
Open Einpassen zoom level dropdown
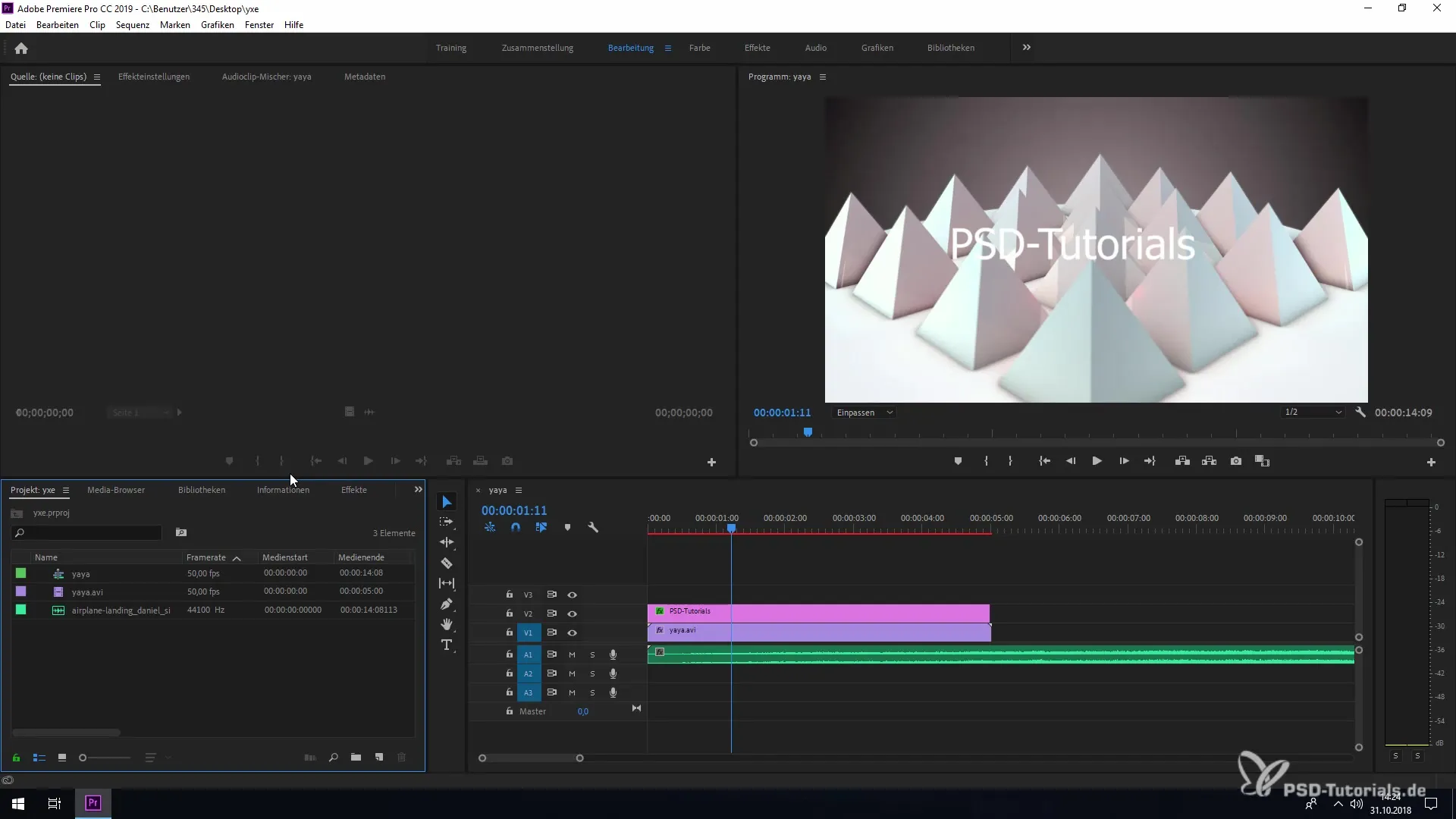tap(864, 413)
